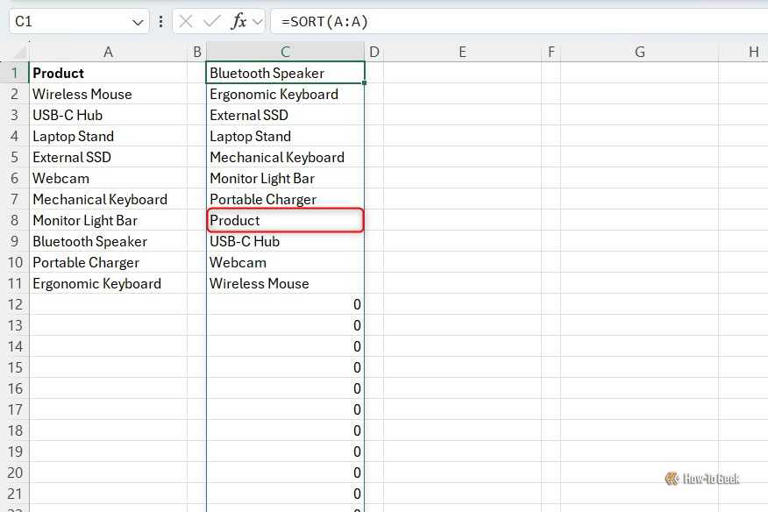The width and height of the screenshot is (768, 512).
Task: Click cell C6 Monitor Light Bar
Action: coord(286,178)
